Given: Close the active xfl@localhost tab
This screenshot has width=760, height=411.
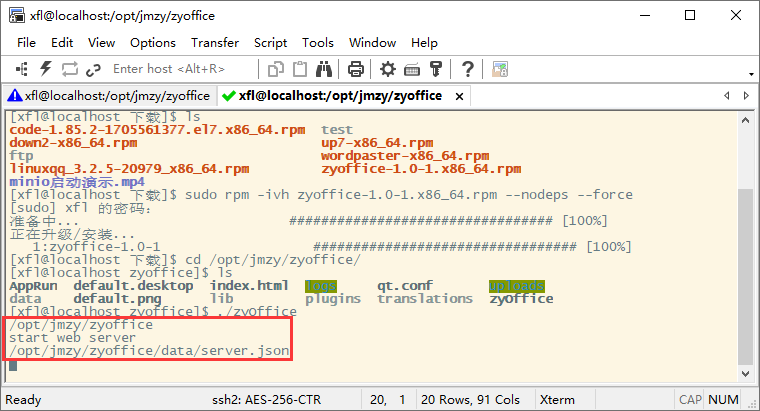Looking at the screenshot, I should (459, 96).
